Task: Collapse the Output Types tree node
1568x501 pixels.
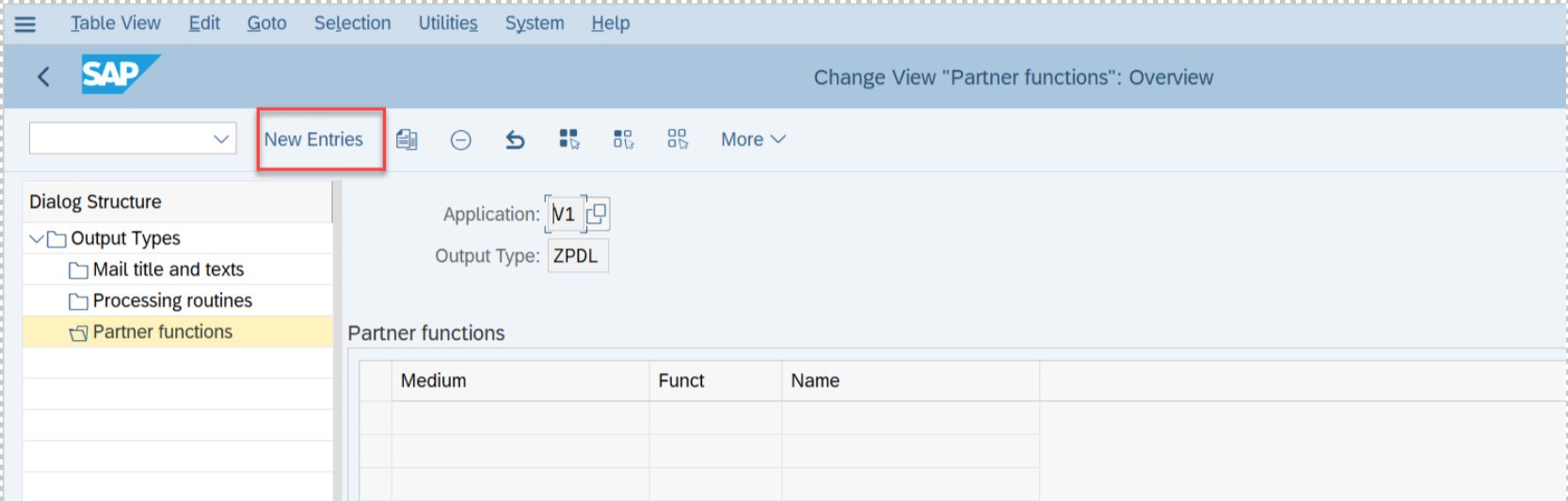Action: coord(37,238)
